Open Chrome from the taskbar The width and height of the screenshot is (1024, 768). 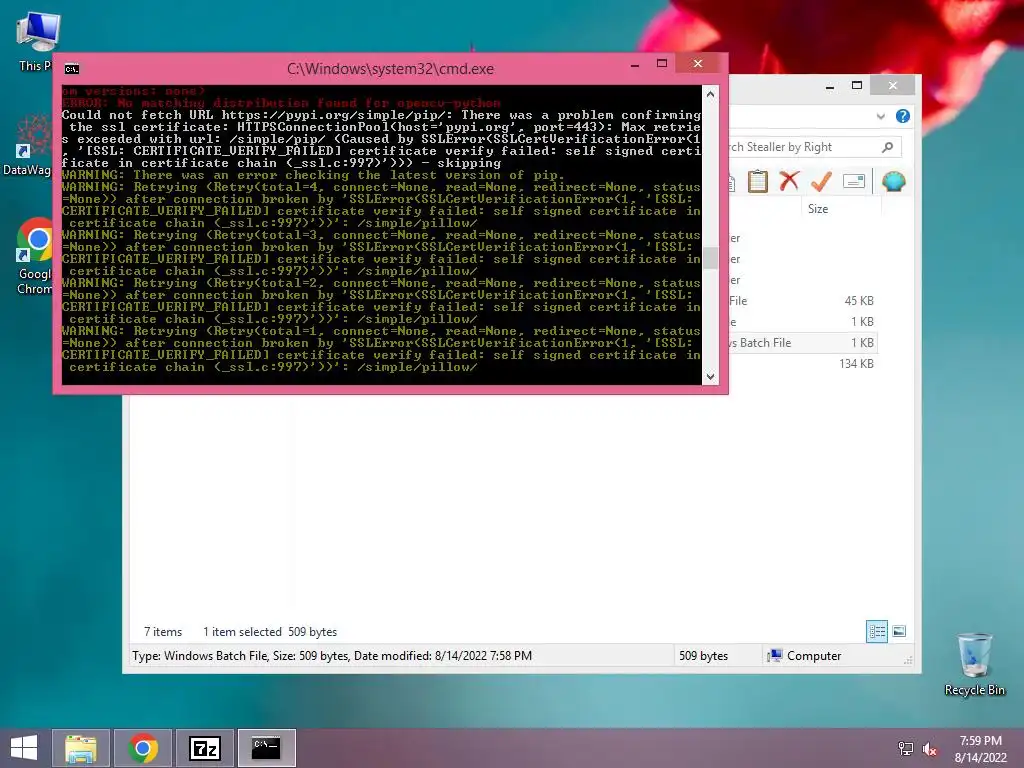pos(143,748)
